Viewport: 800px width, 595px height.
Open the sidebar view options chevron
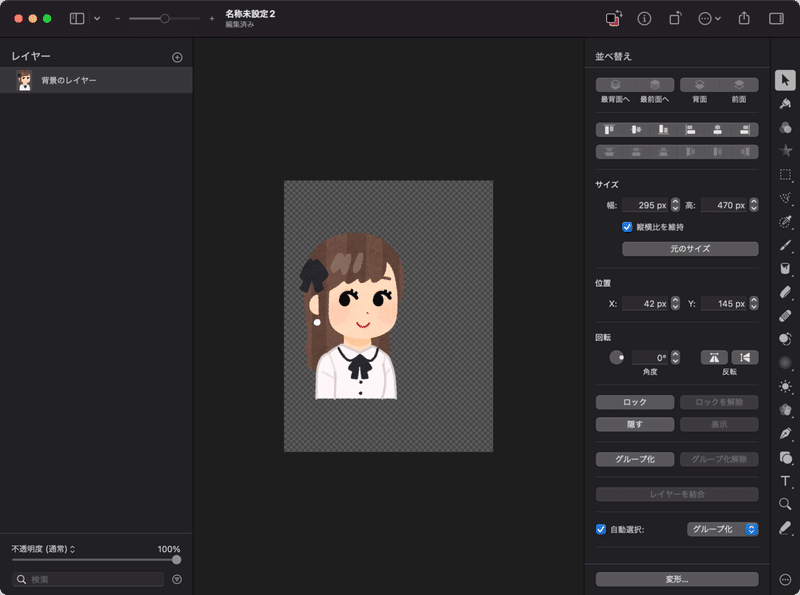pos(97,19)
